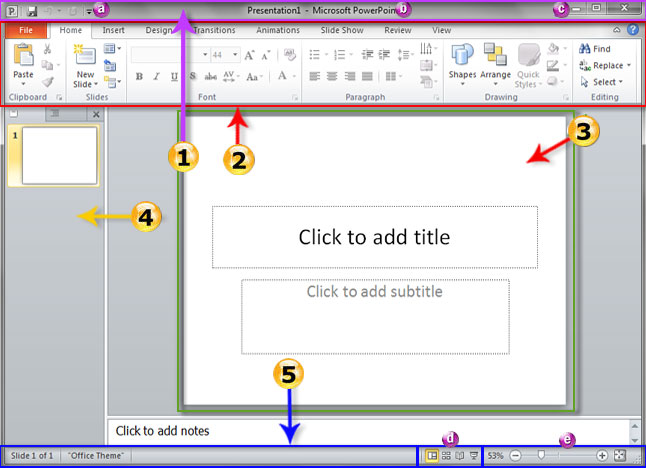
Task: Switch to Slide Sorter view in status bar
Action: pyautogui.click(x=446, y=456)
